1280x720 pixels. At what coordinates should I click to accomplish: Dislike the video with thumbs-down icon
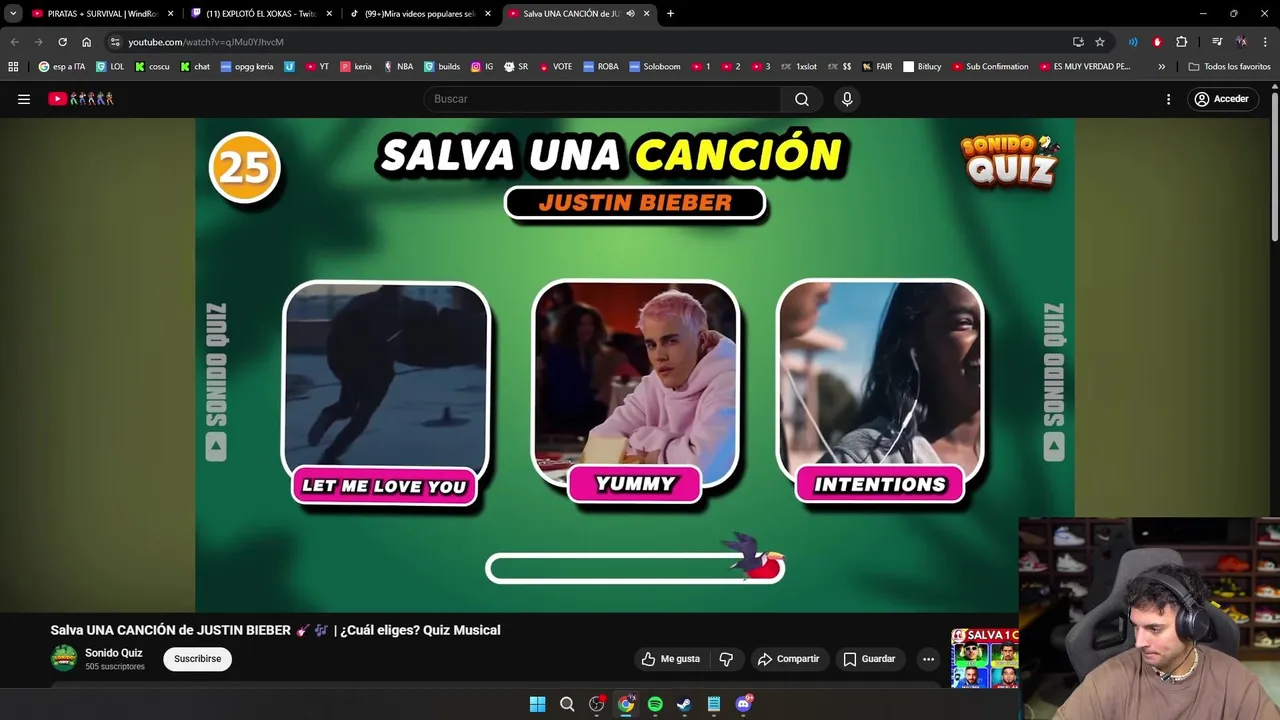tap(726, 659)
